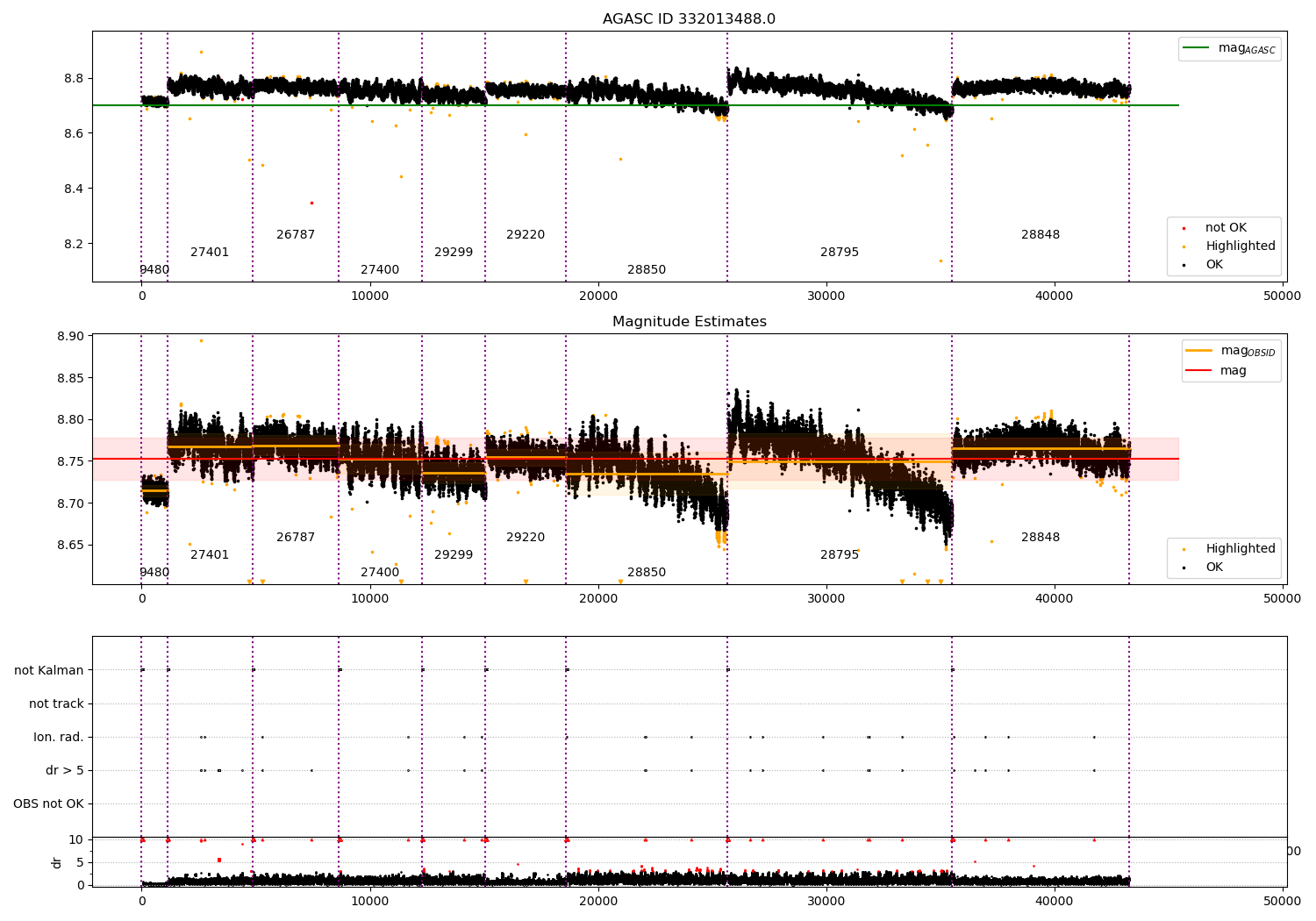1316x921 pixels.
Task: Click the 'dr' axis label
Action: pos(57,862)
